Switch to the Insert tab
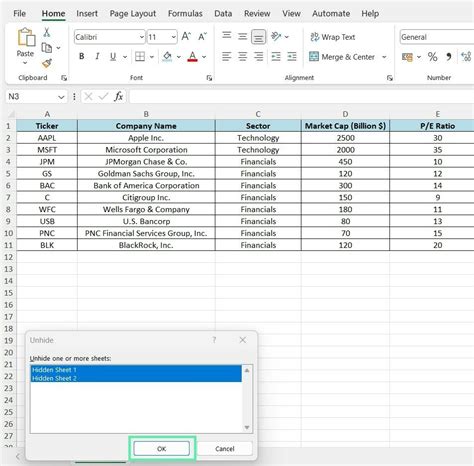474x466 pixels. pos(87,14)
